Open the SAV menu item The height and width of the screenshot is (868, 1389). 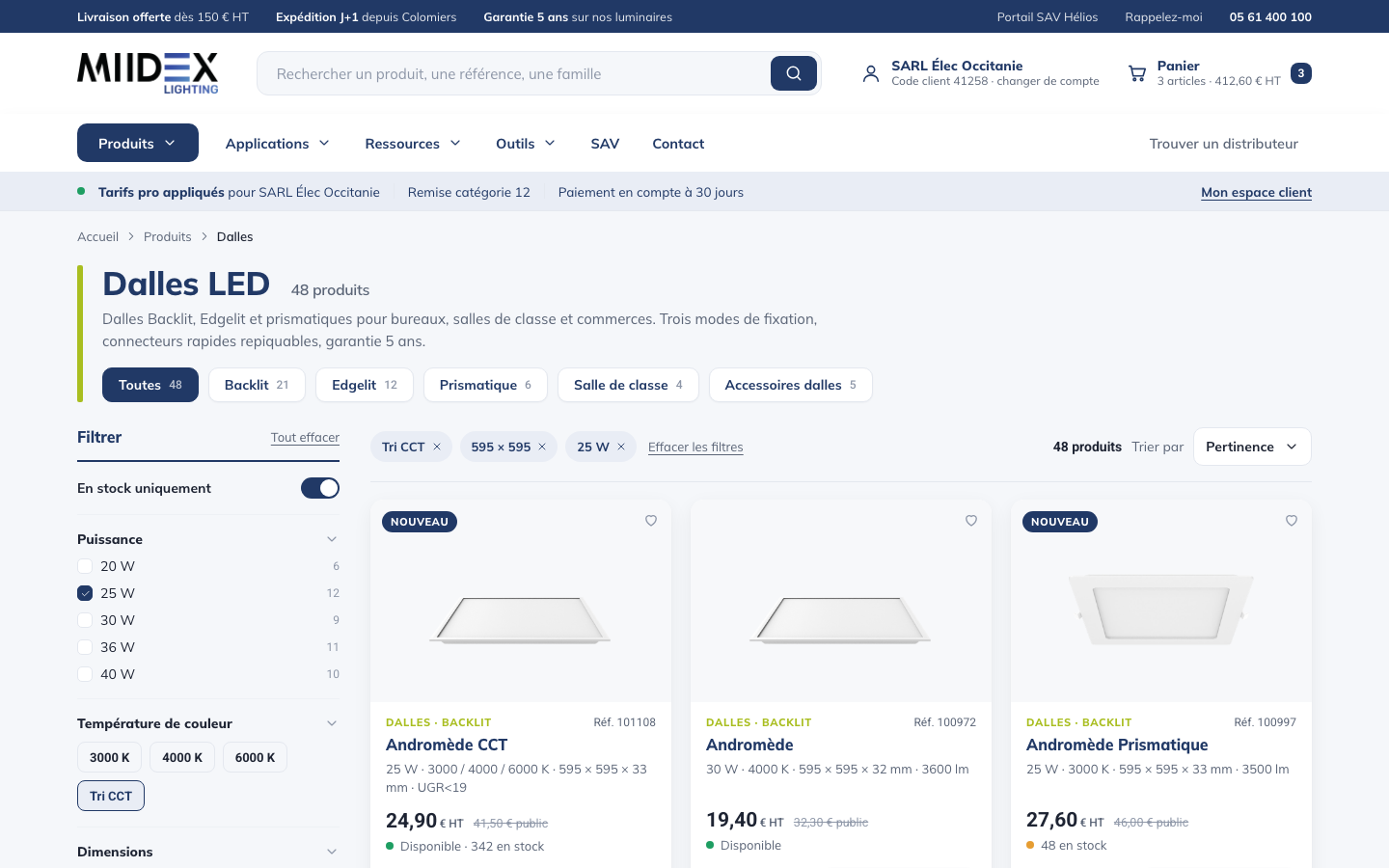(605, 144)
